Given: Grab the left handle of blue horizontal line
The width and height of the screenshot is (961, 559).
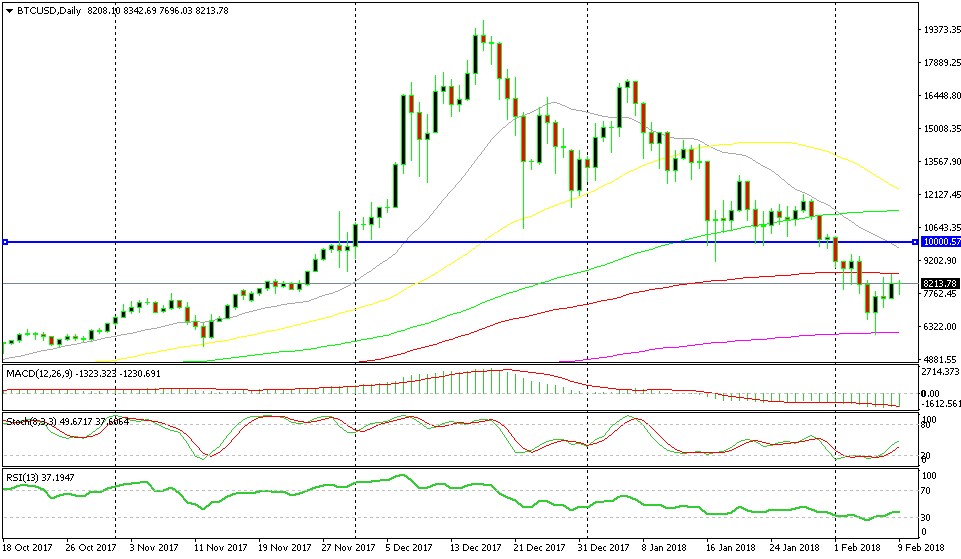Looking at the screenshot, I should (5, 242).
